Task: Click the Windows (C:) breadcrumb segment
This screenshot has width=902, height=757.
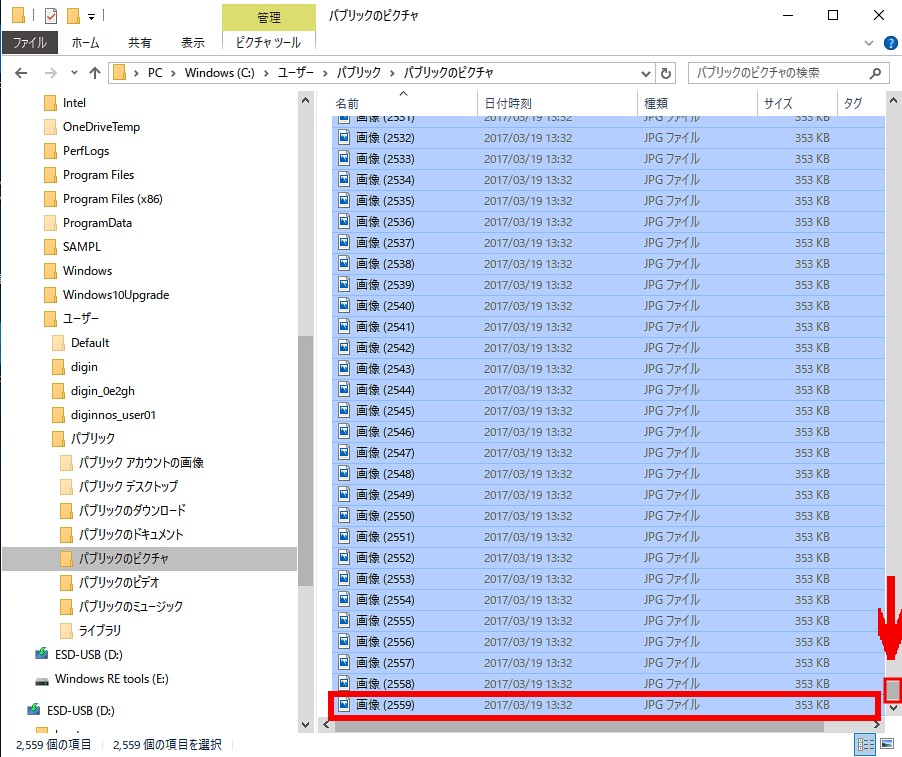Action: point(219,73)
